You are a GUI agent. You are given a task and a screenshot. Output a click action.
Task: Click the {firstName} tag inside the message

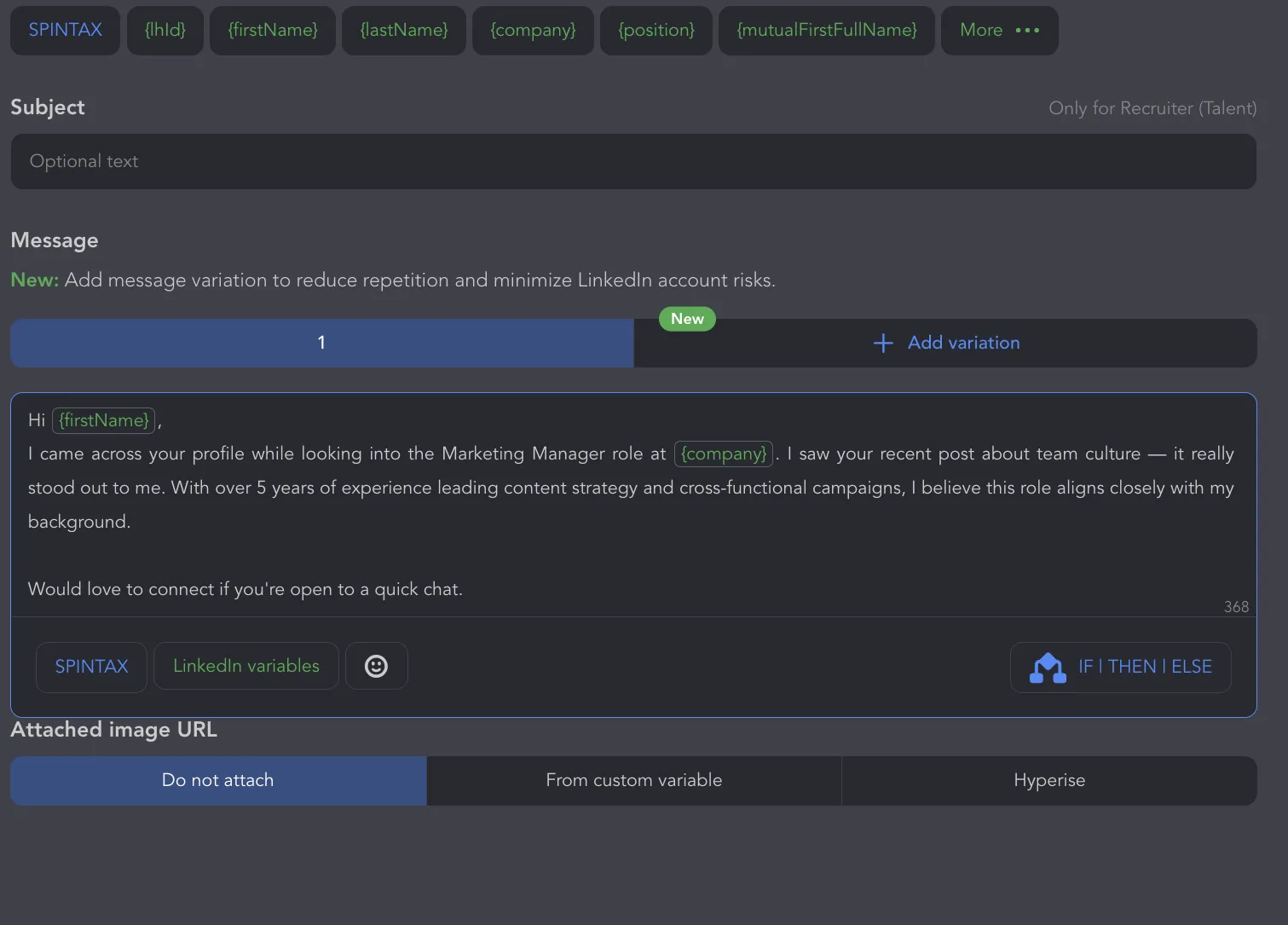tap(104, 420)
